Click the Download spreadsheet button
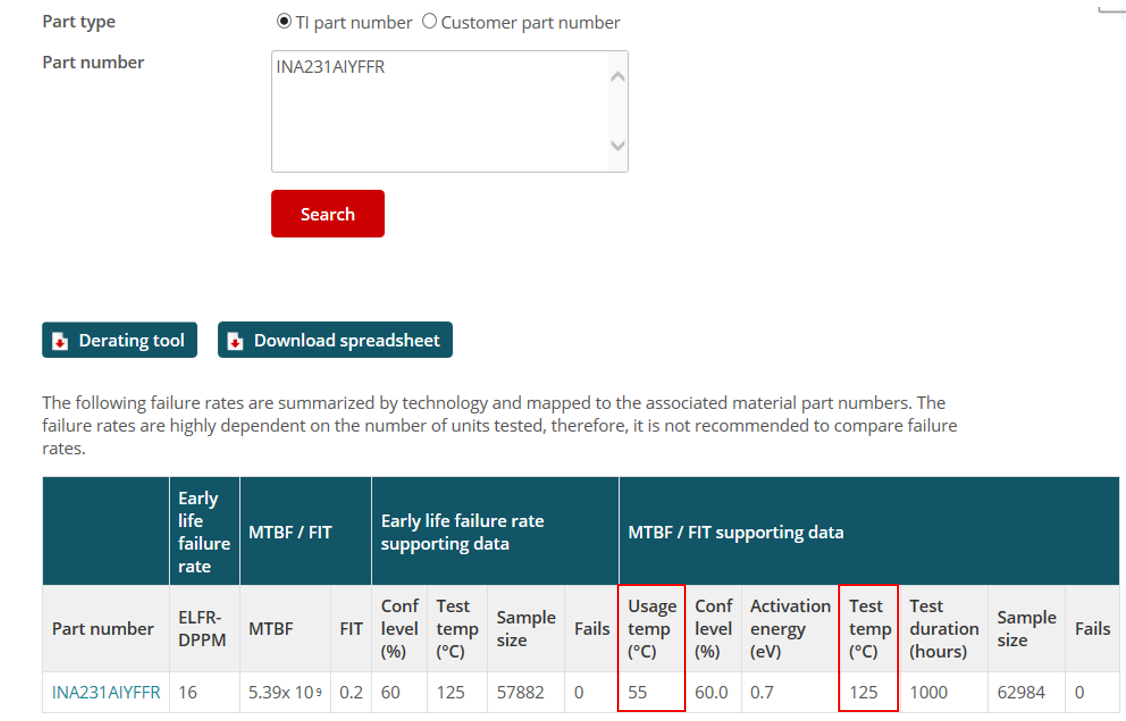This screenshot has width=1126, height=721. (x=335, y=340)
